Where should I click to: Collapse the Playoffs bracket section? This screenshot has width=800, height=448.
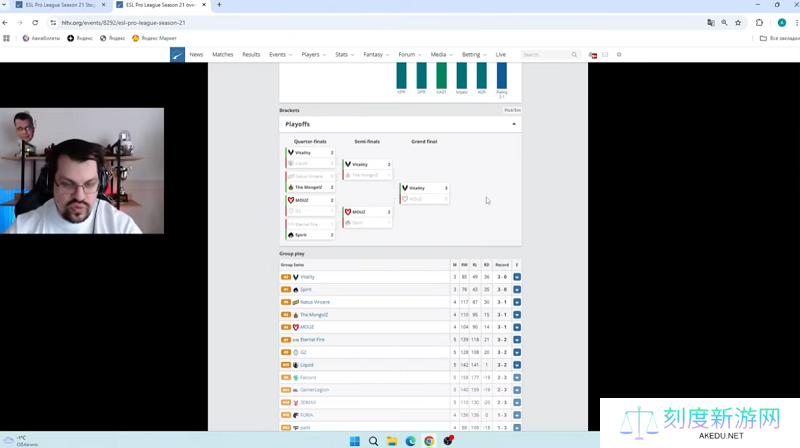coord(514,124)
